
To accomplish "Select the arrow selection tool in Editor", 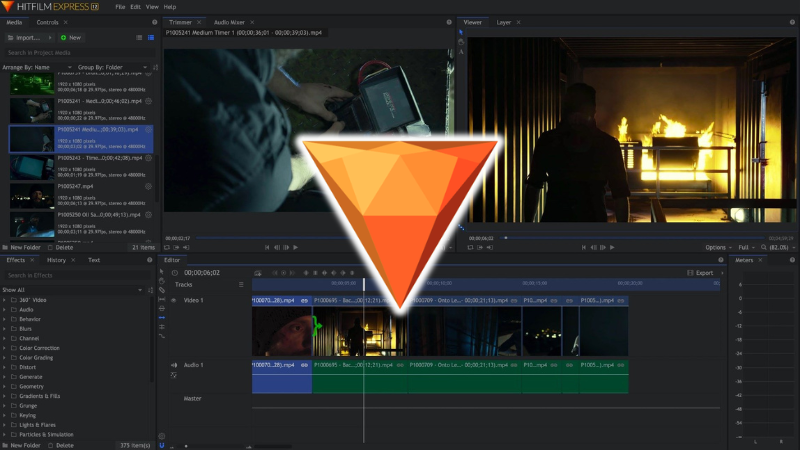I will [x=162, y=272].
